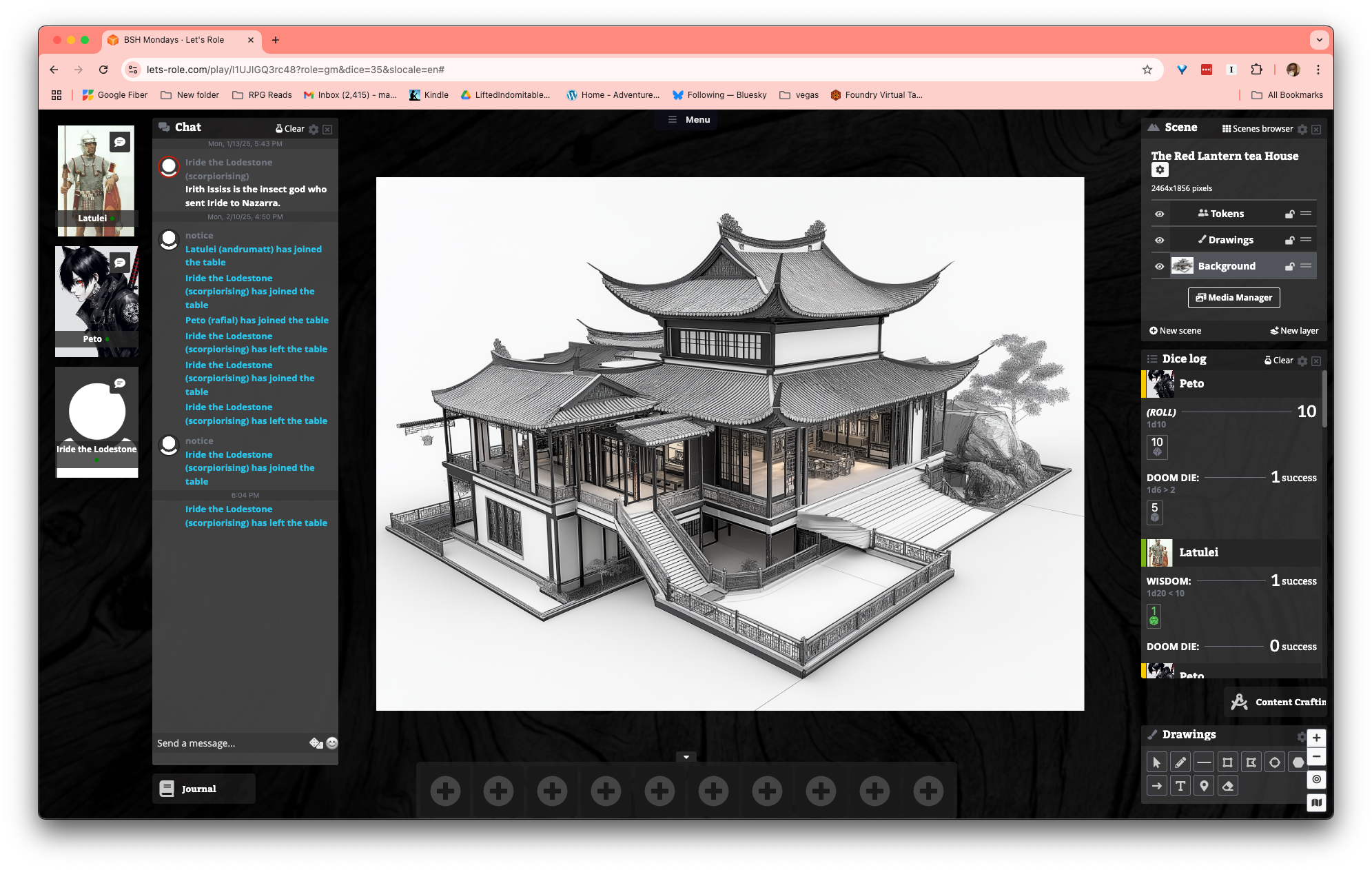Select the arrow drawing tool
Image resolution: width=1372 pixels, height=870 pixels.
[x=1157, y=786]
